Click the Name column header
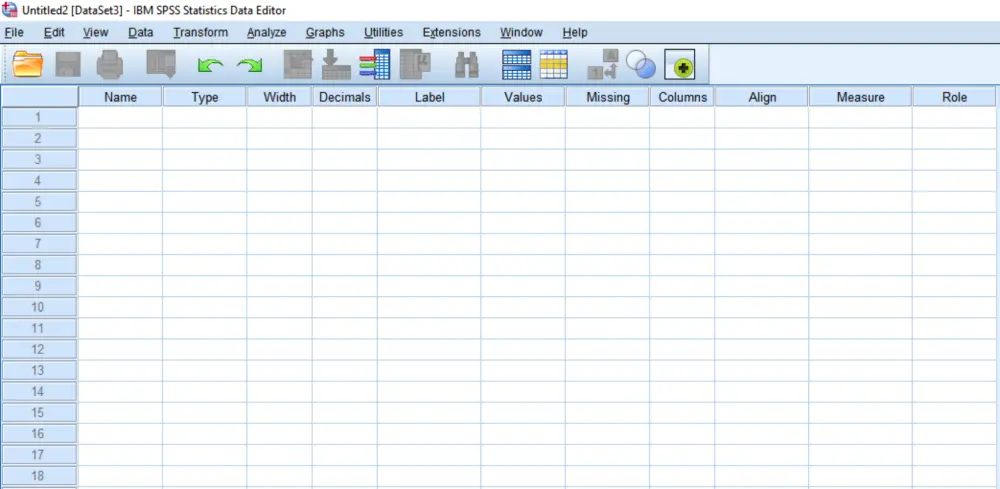This screenshot has width=1000, height=489. (x=121, y=97)
